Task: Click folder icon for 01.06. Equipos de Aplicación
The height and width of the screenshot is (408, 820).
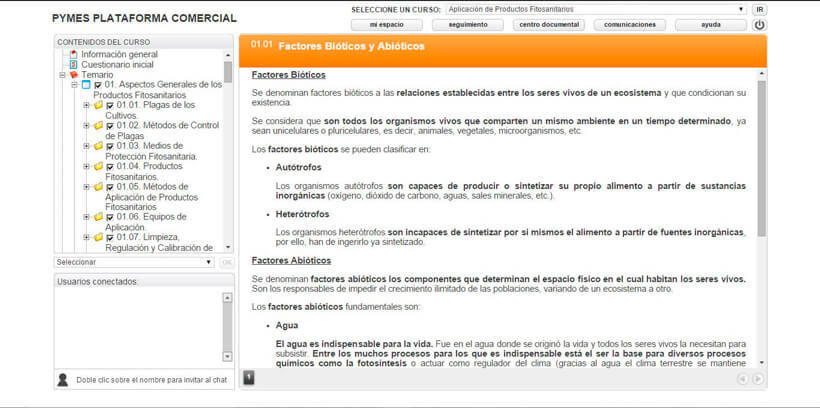Action: (x=98, y=217)
